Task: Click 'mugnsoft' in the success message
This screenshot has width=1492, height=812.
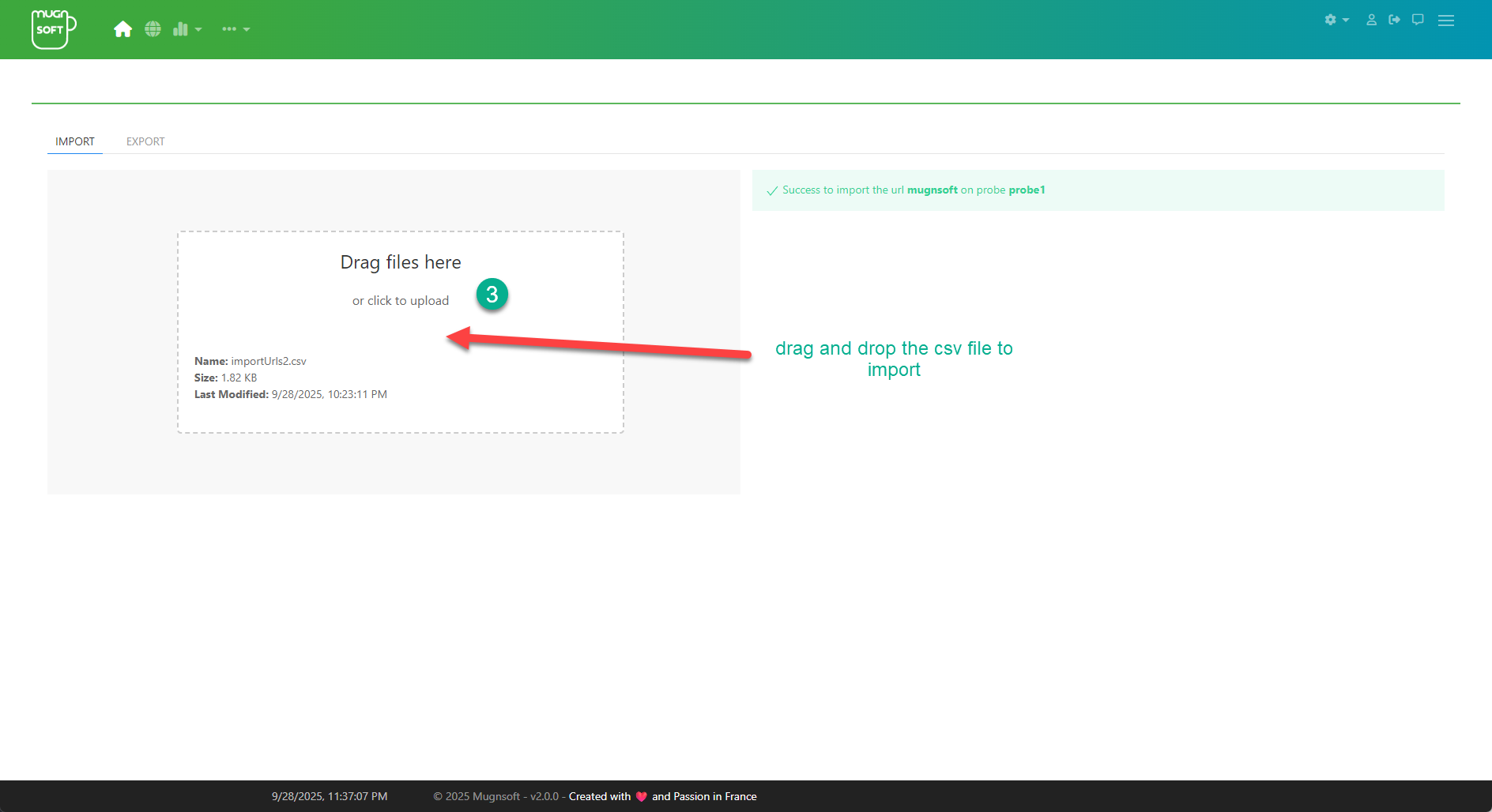Action: 932,190
